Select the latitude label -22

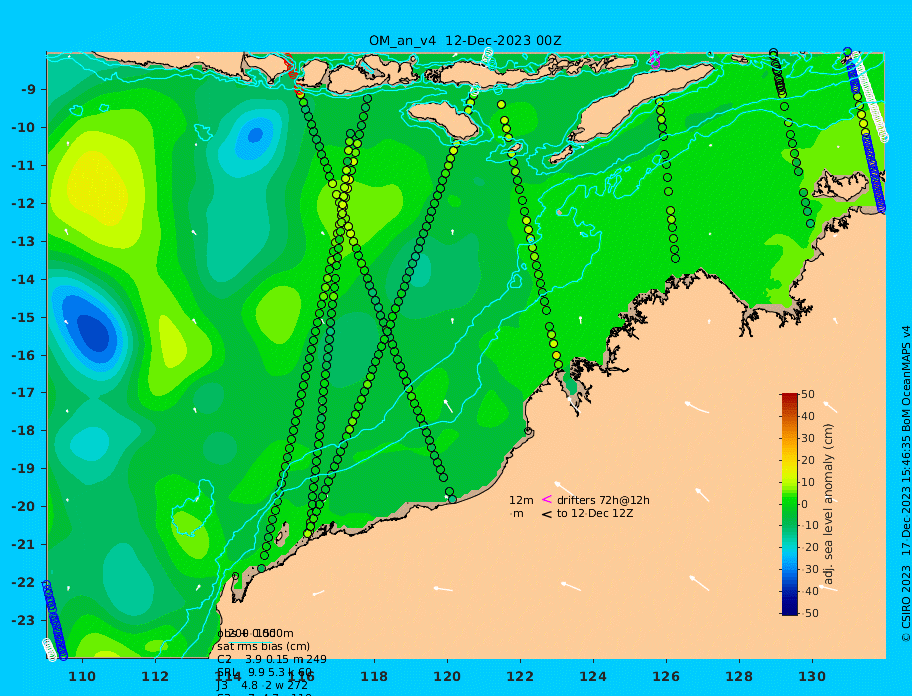(x=23, y=583)
